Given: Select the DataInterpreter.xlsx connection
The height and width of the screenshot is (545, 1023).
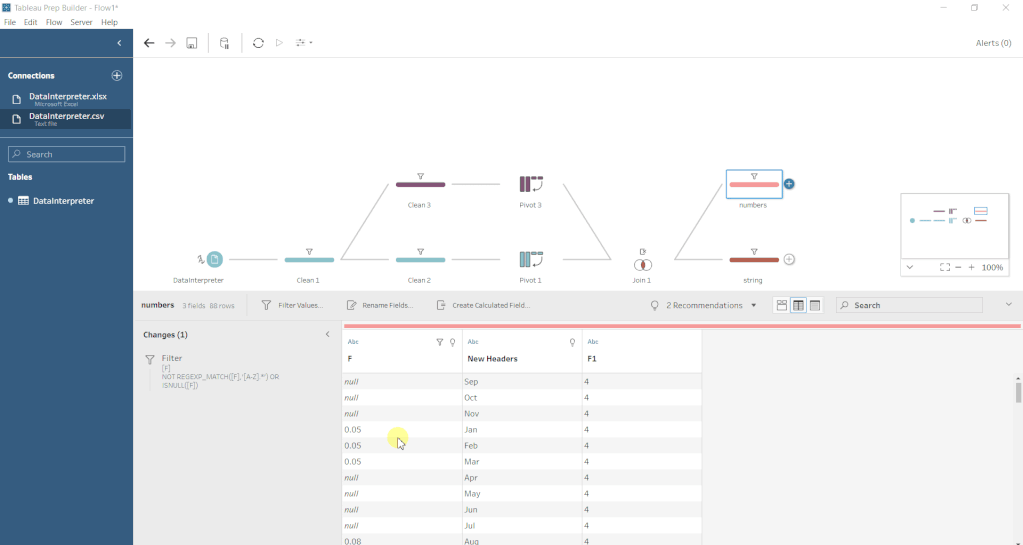Looking at the screenshot, I should (66, 99).
